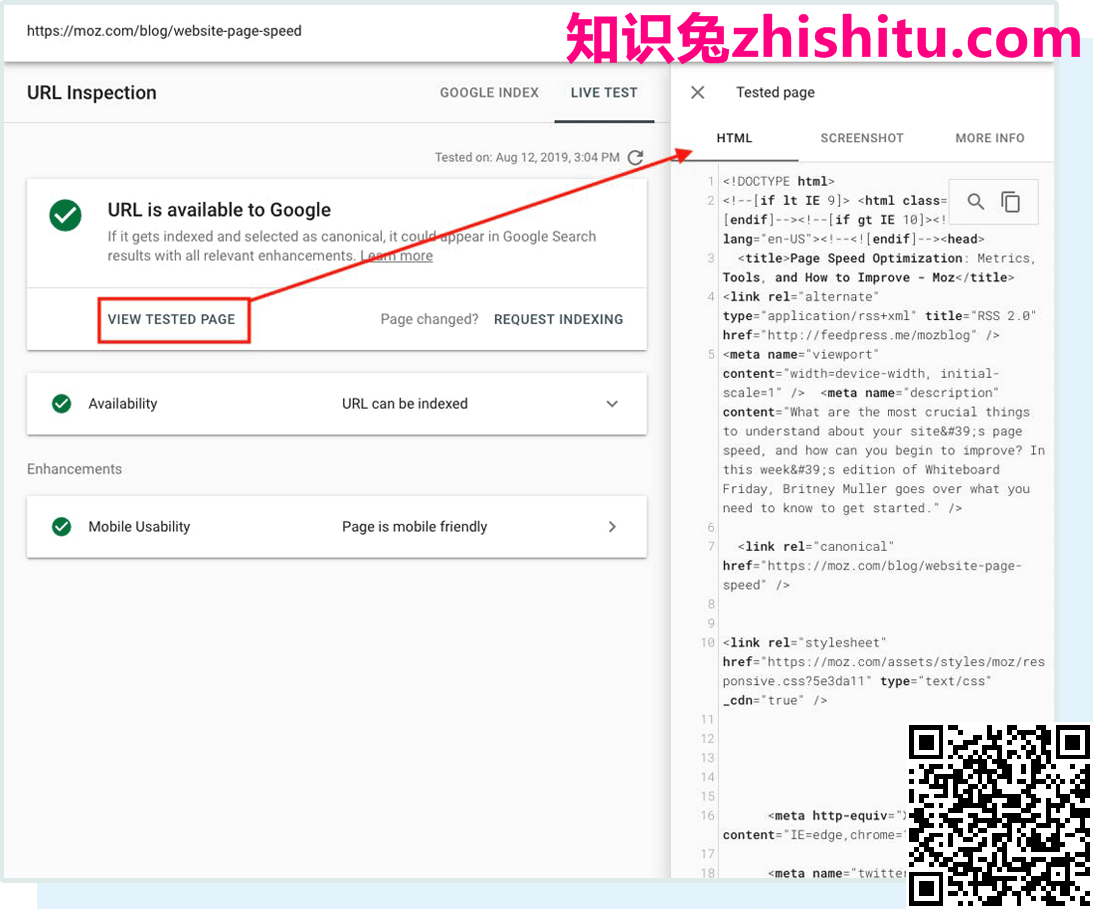Expand the Availability row chevron
1093x909 pixels.
tap(612, 404)
